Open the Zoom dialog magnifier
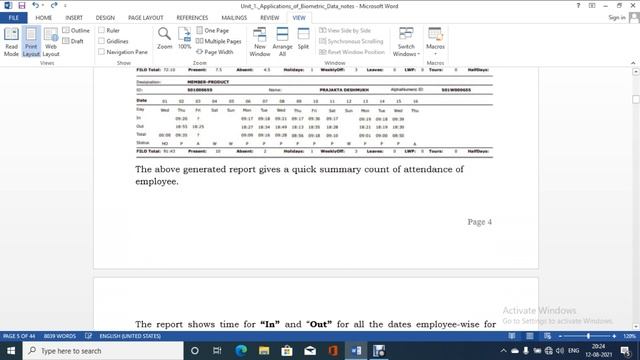640x360 pixels. coord(164,39)
